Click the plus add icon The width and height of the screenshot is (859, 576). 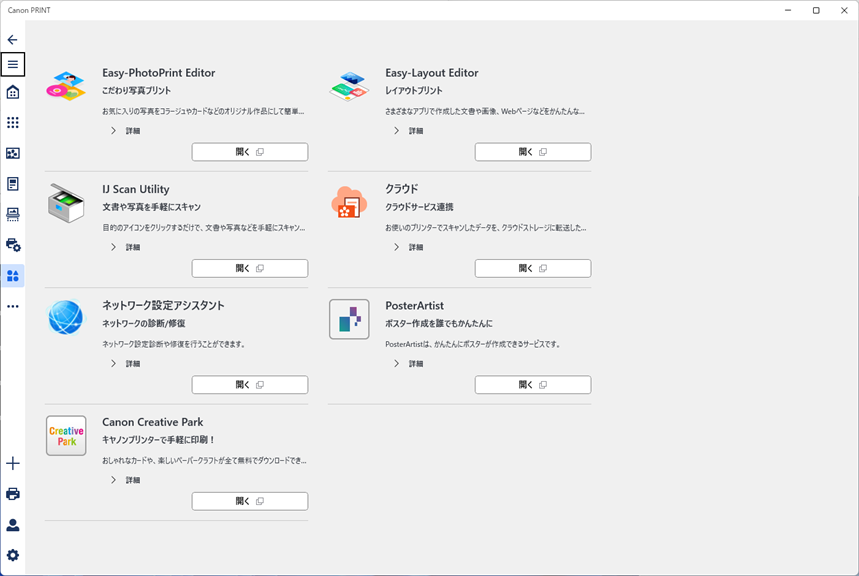tap(13, 464)
